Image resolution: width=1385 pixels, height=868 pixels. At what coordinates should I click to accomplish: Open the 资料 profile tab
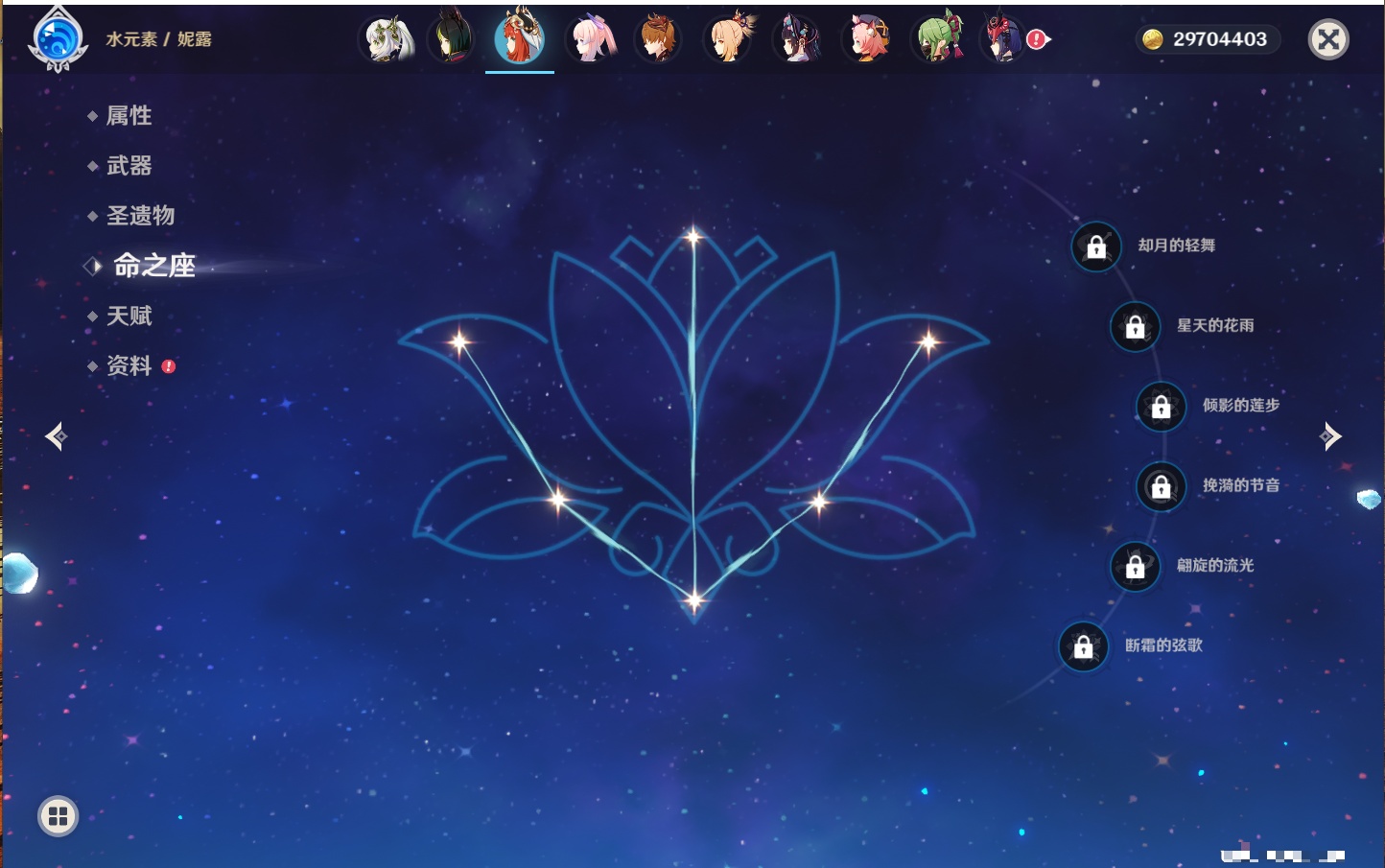(x=129, y=365)
